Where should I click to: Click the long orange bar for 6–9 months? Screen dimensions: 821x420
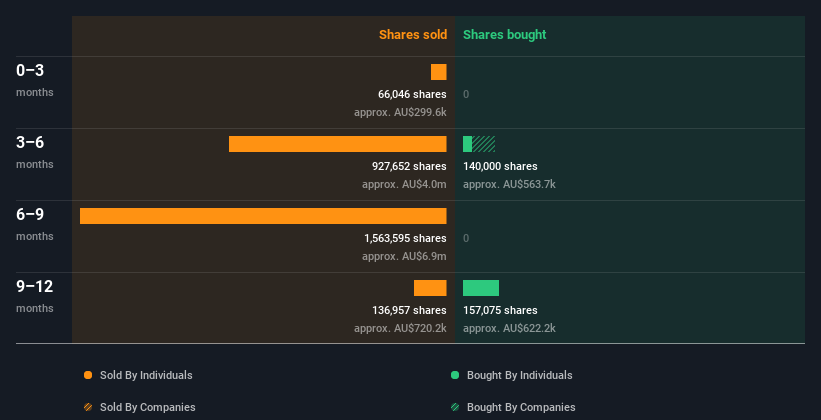(263, 216)
